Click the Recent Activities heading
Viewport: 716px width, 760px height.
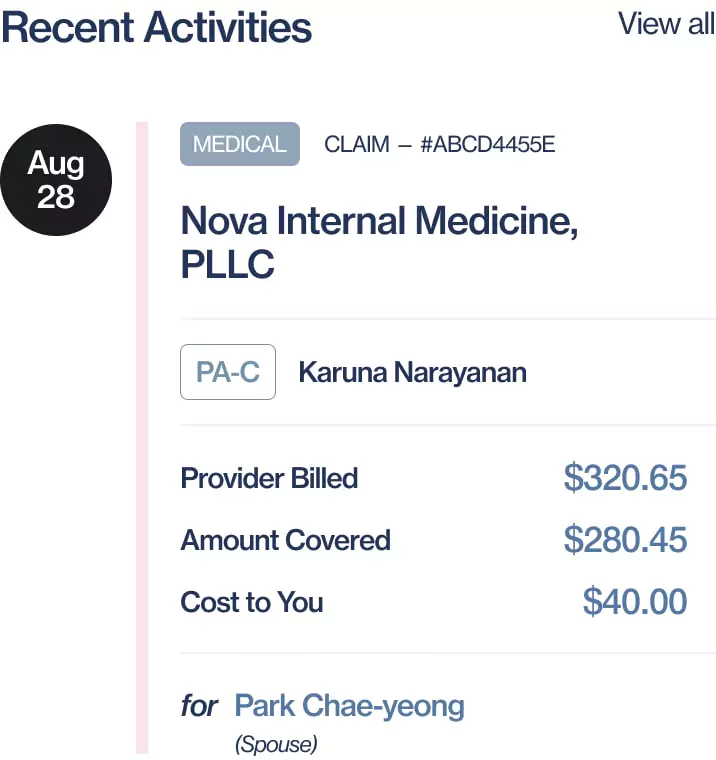[x=157, y=27]
